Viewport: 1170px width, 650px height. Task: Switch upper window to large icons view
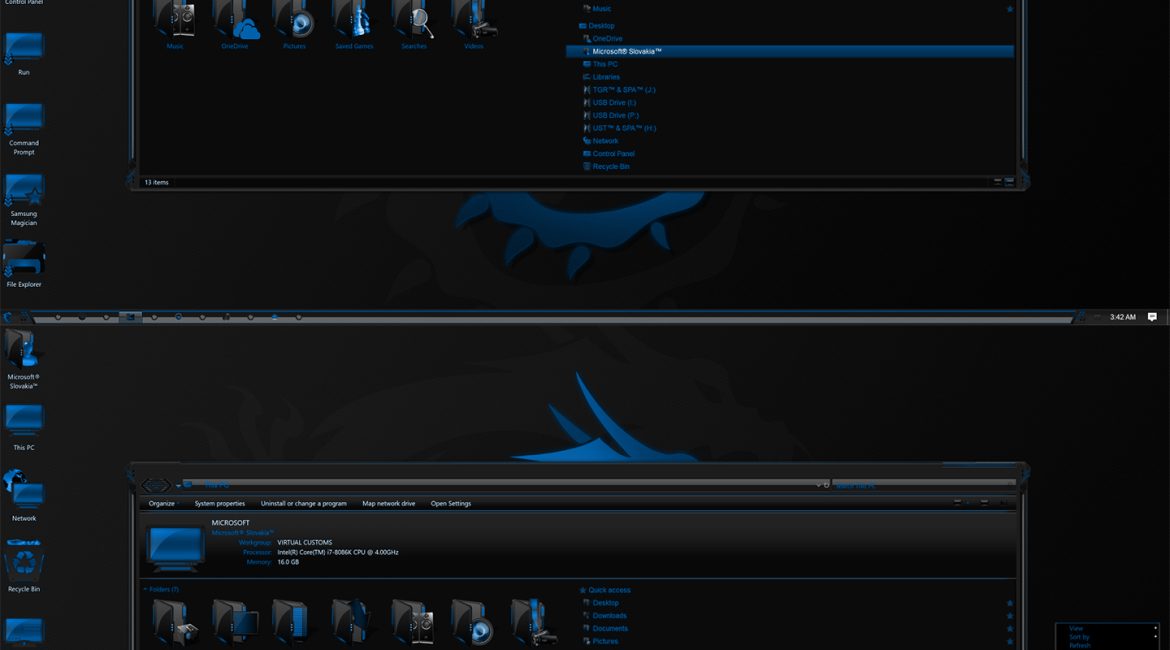click(x=1010, y=182)
